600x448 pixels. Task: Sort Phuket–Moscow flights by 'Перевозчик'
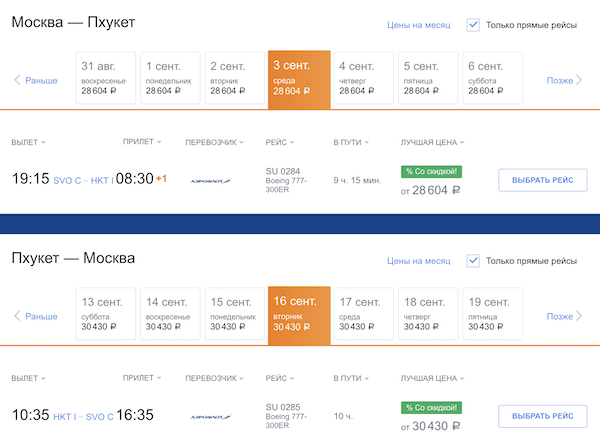pos(213,378)
